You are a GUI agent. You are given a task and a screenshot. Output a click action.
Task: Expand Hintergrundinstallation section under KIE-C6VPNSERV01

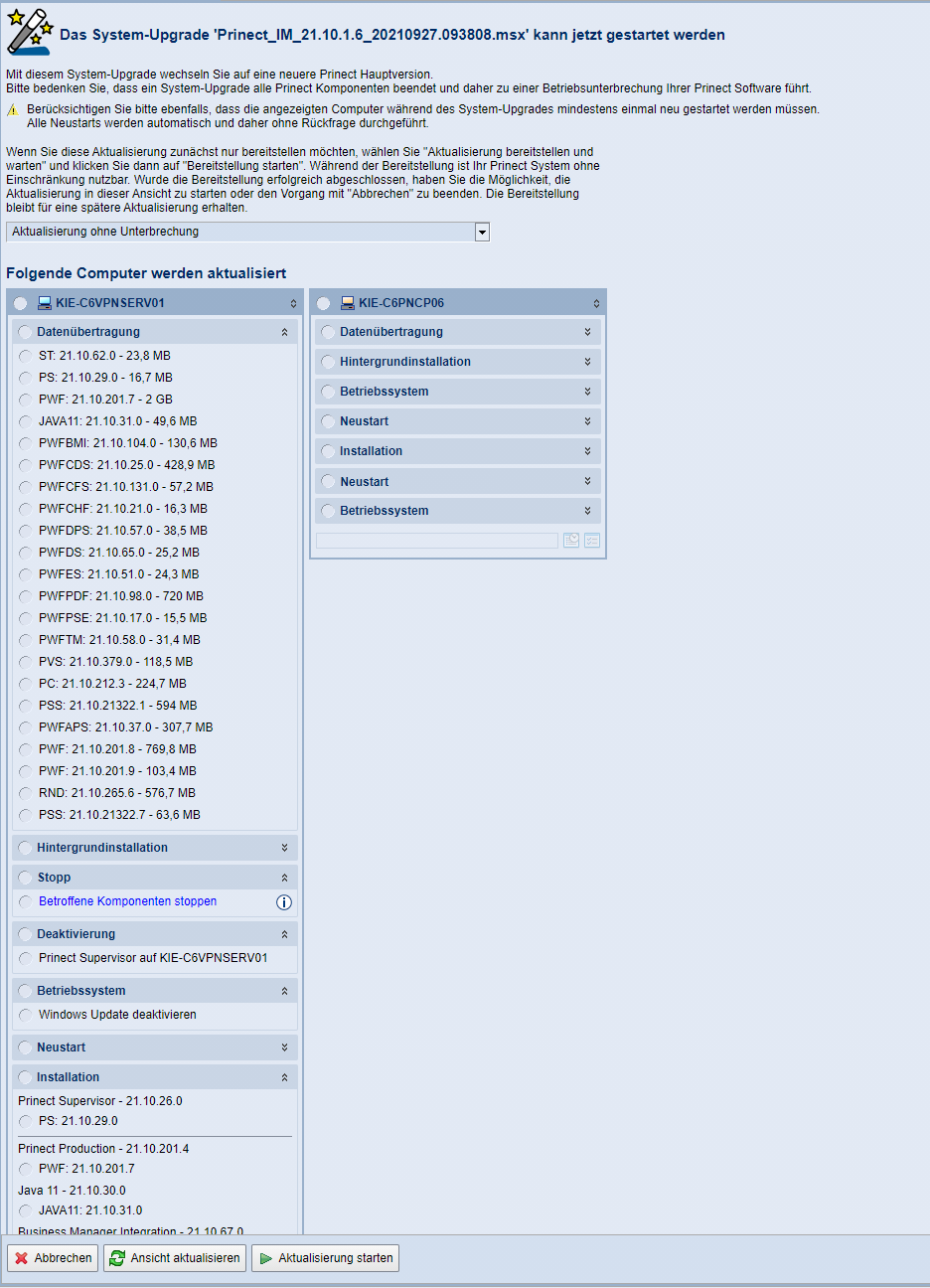click(x=284, y=848)
